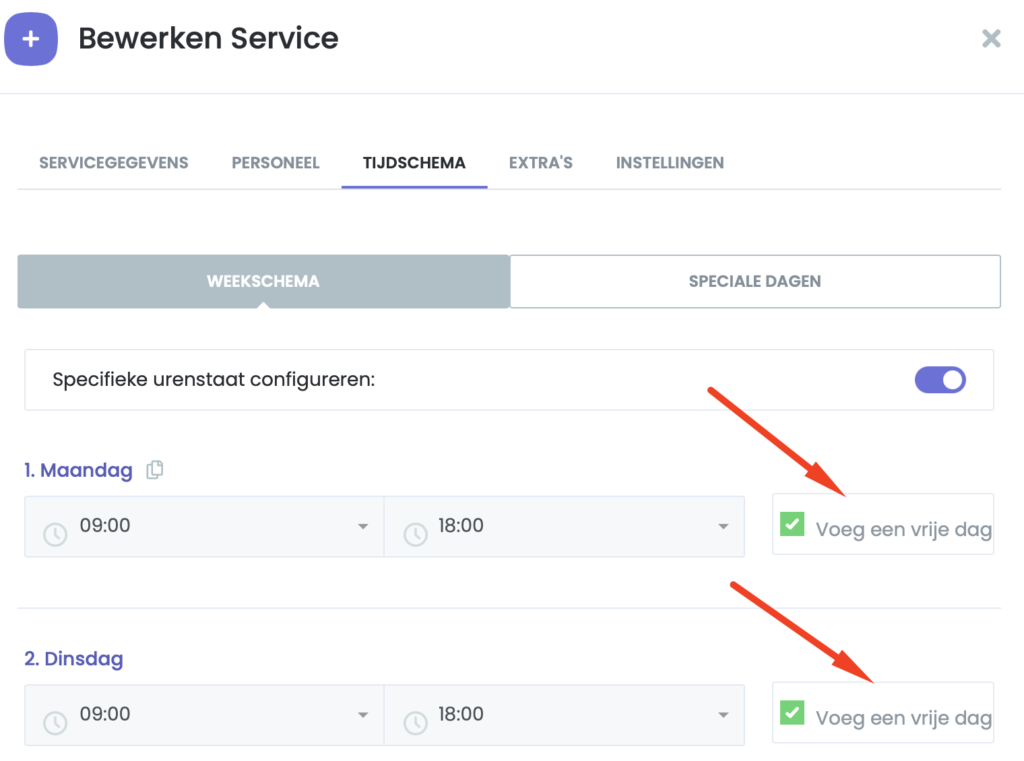Click clock icon in Maandag end time
Image resolution: width=1024 pixels, height=761 pixels.
(x=415, y=535)
